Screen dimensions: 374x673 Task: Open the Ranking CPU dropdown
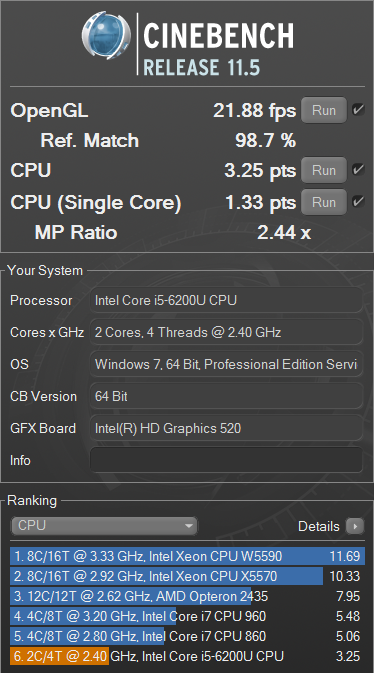[104, 526]
